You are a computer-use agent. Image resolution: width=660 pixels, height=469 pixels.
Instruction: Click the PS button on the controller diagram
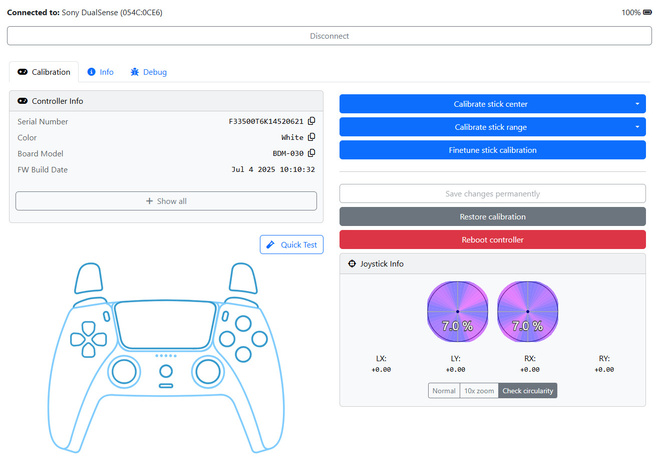pos(166,371)
